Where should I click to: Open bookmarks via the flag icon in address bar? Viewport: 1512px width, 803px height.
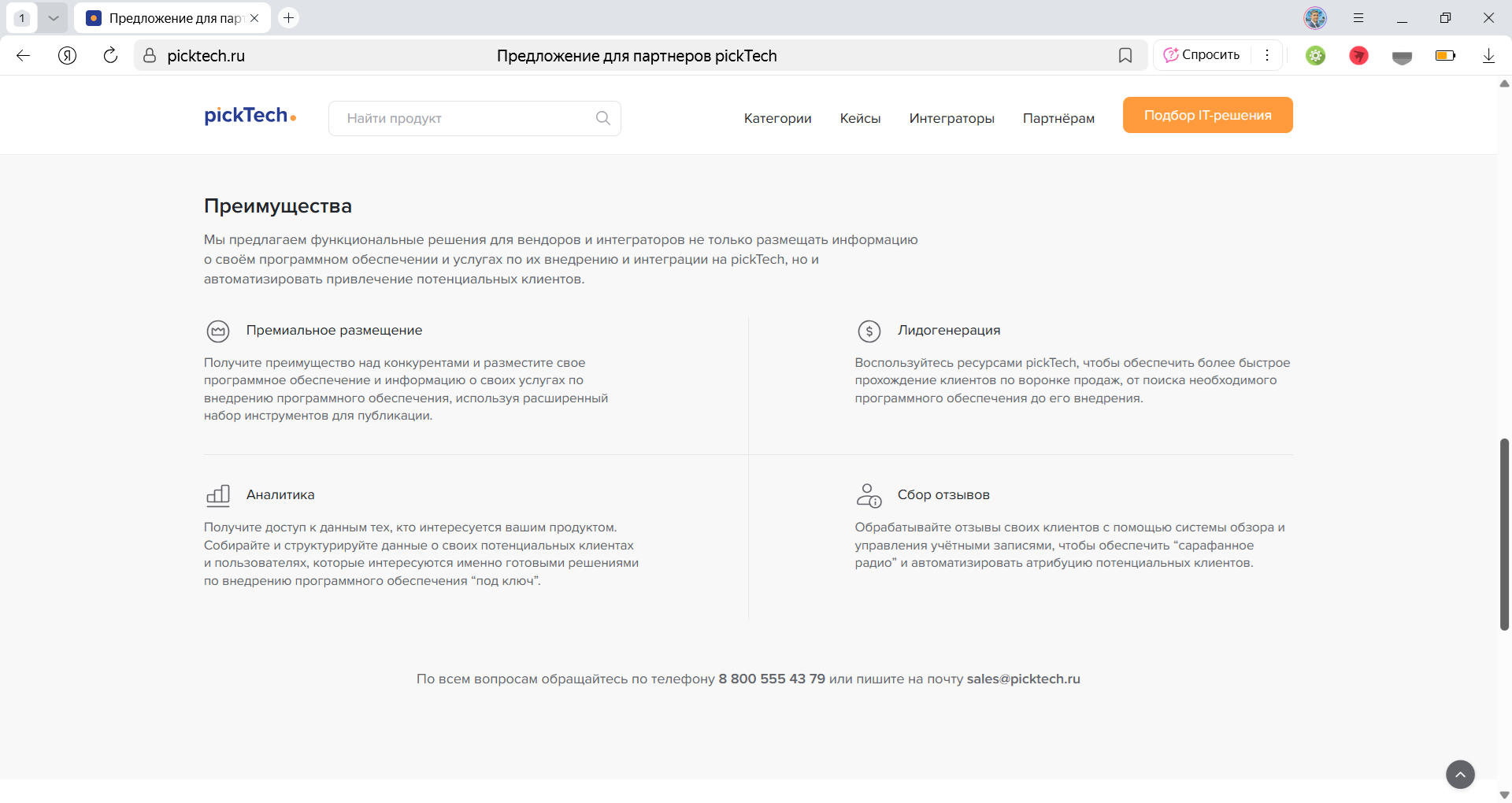click(x=1125, y=55)
